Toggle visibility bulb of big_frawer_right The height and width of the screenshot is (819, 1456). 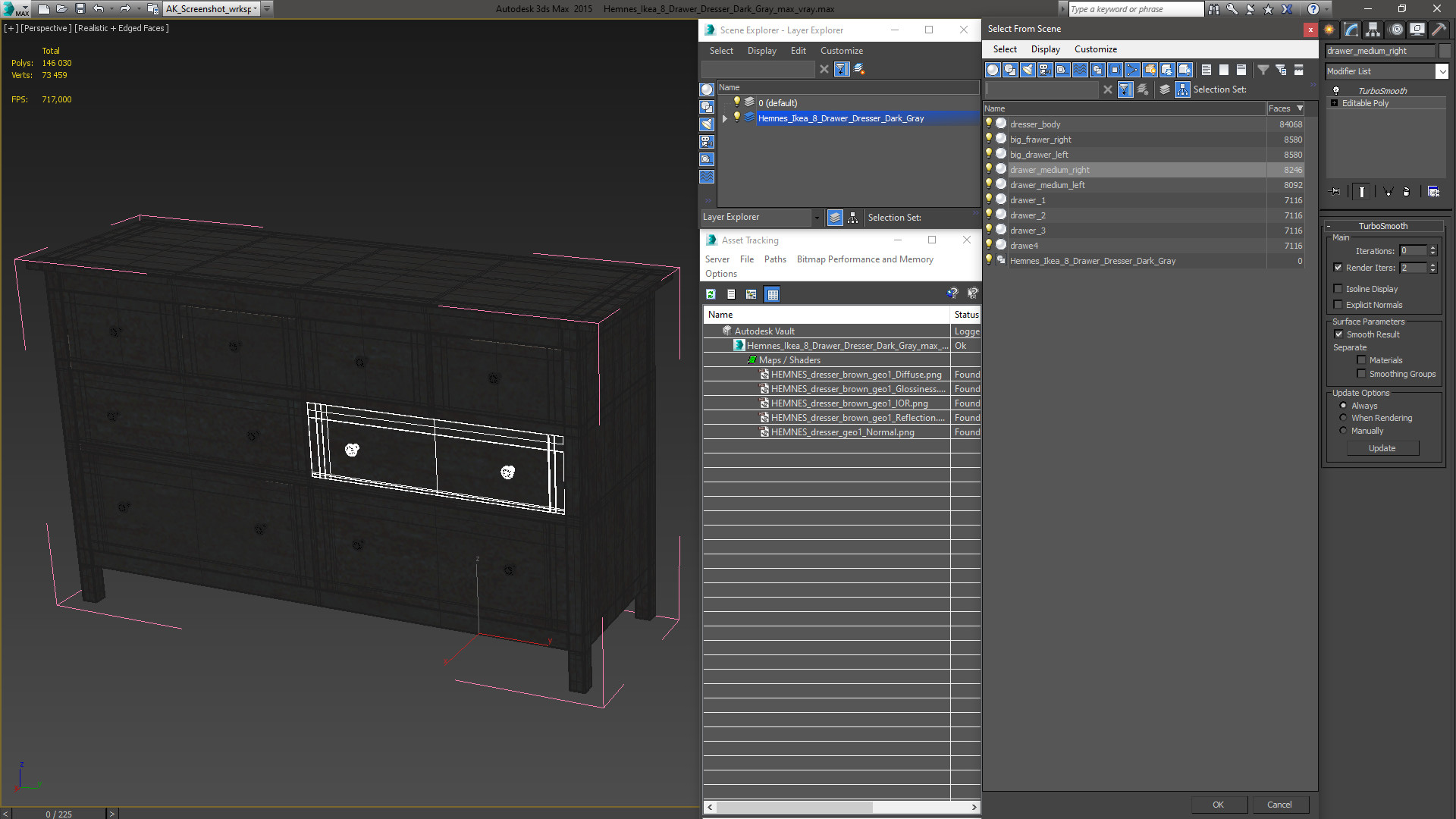988,138
